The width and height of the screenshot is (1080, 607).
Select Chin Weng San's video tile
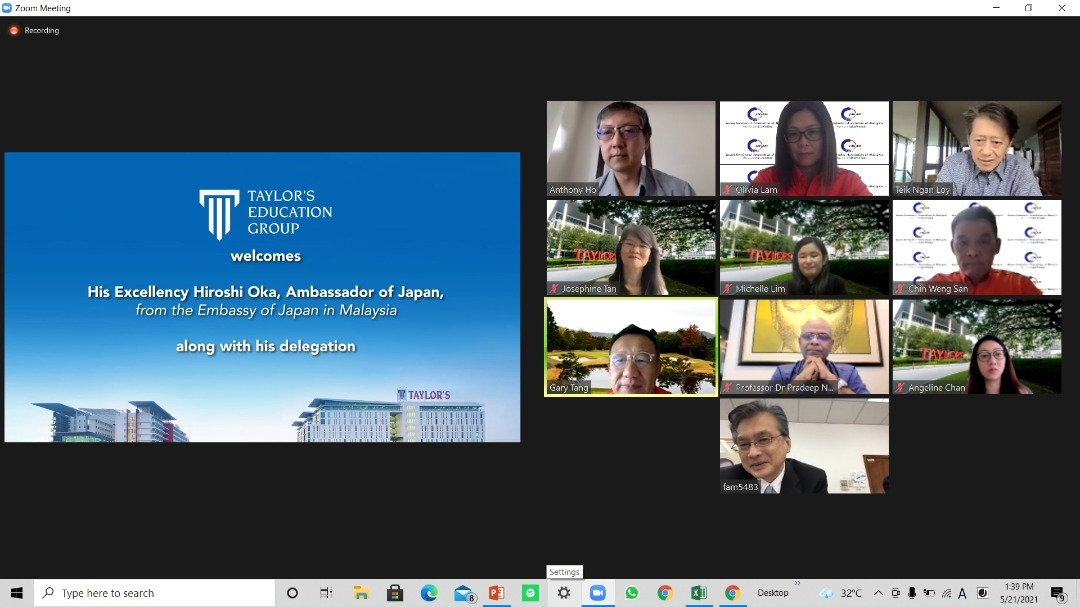[977, 247]
